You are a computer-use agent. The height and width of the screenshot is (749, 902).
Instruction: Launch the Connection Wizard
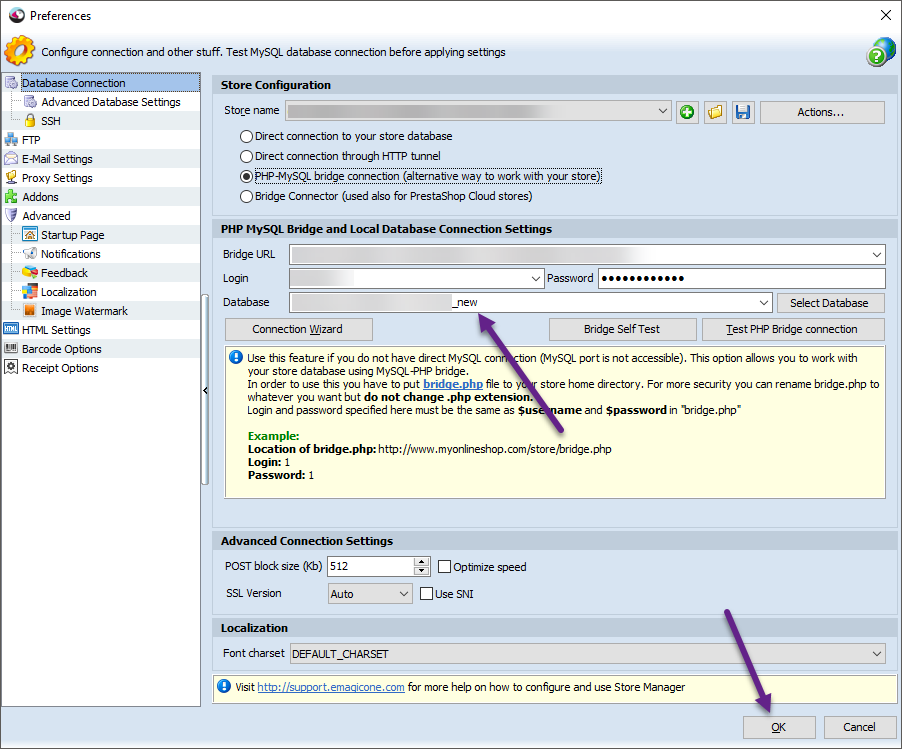299,329
